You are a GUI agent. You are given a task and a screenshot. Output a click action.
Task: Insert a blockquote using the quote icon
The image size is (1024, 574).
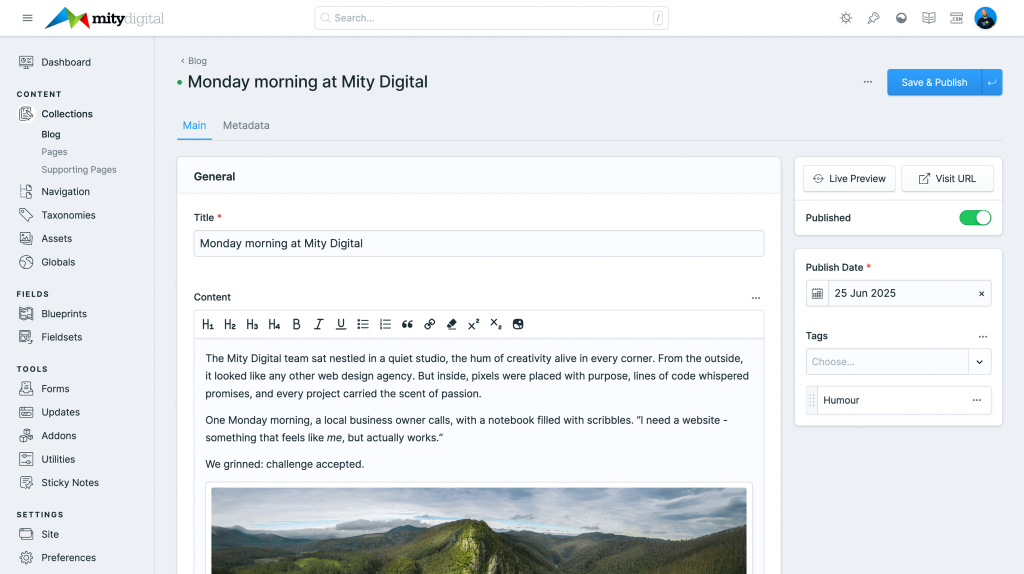[407, 324]
